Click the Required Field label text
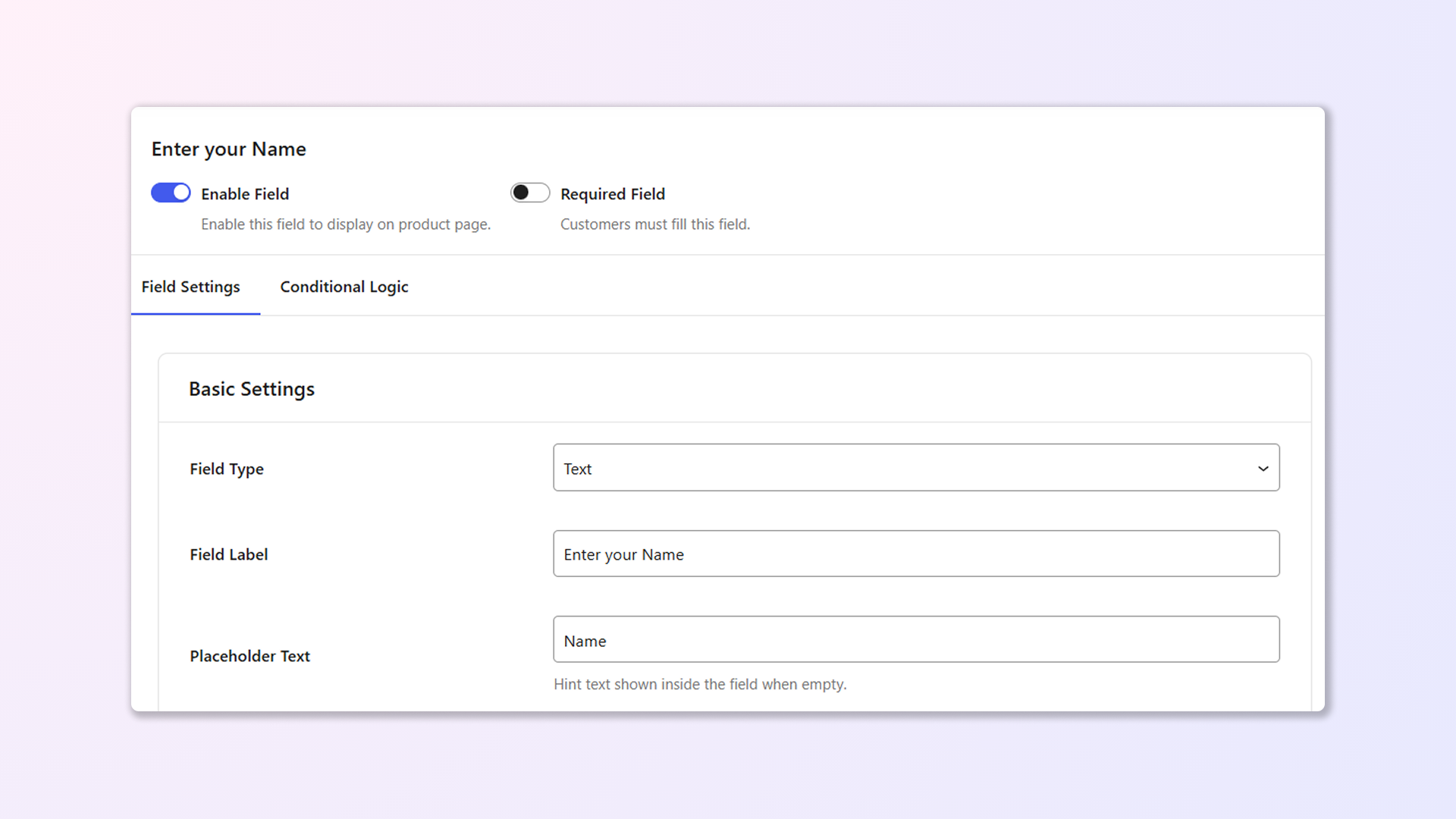Screen dimensions: 1456x819 pos(612,194)
